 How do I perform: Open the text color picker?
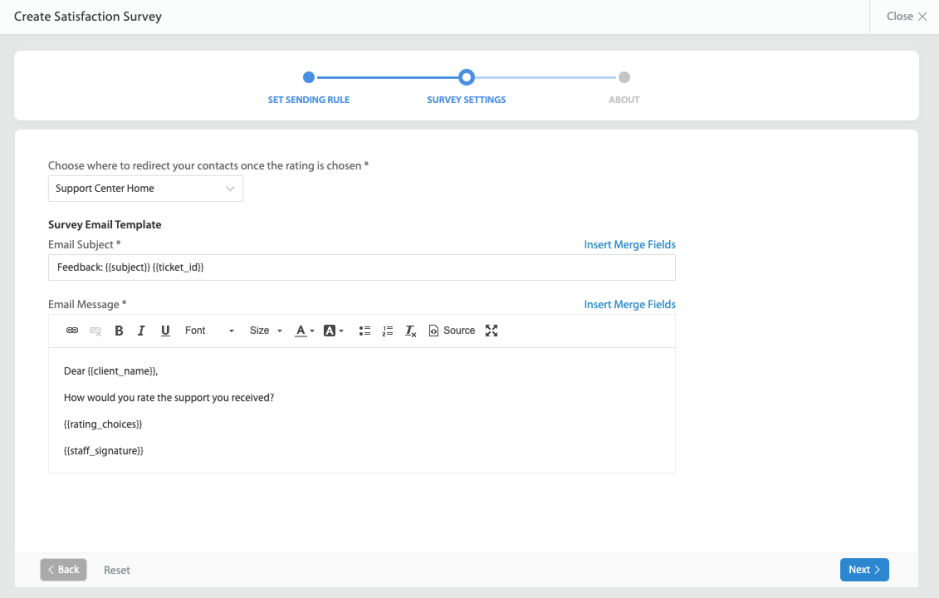pyautogui.click(x=301, y=330)
